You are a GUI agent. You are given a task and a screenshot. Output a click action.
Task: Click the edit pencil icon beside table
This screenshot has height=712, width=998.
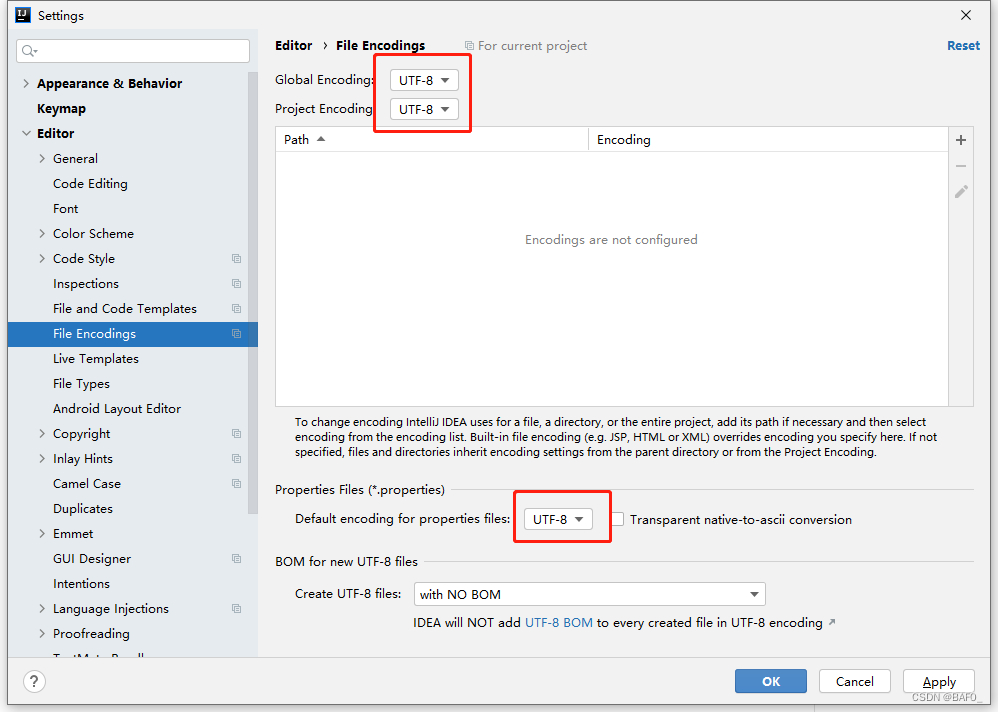[961, 192]
